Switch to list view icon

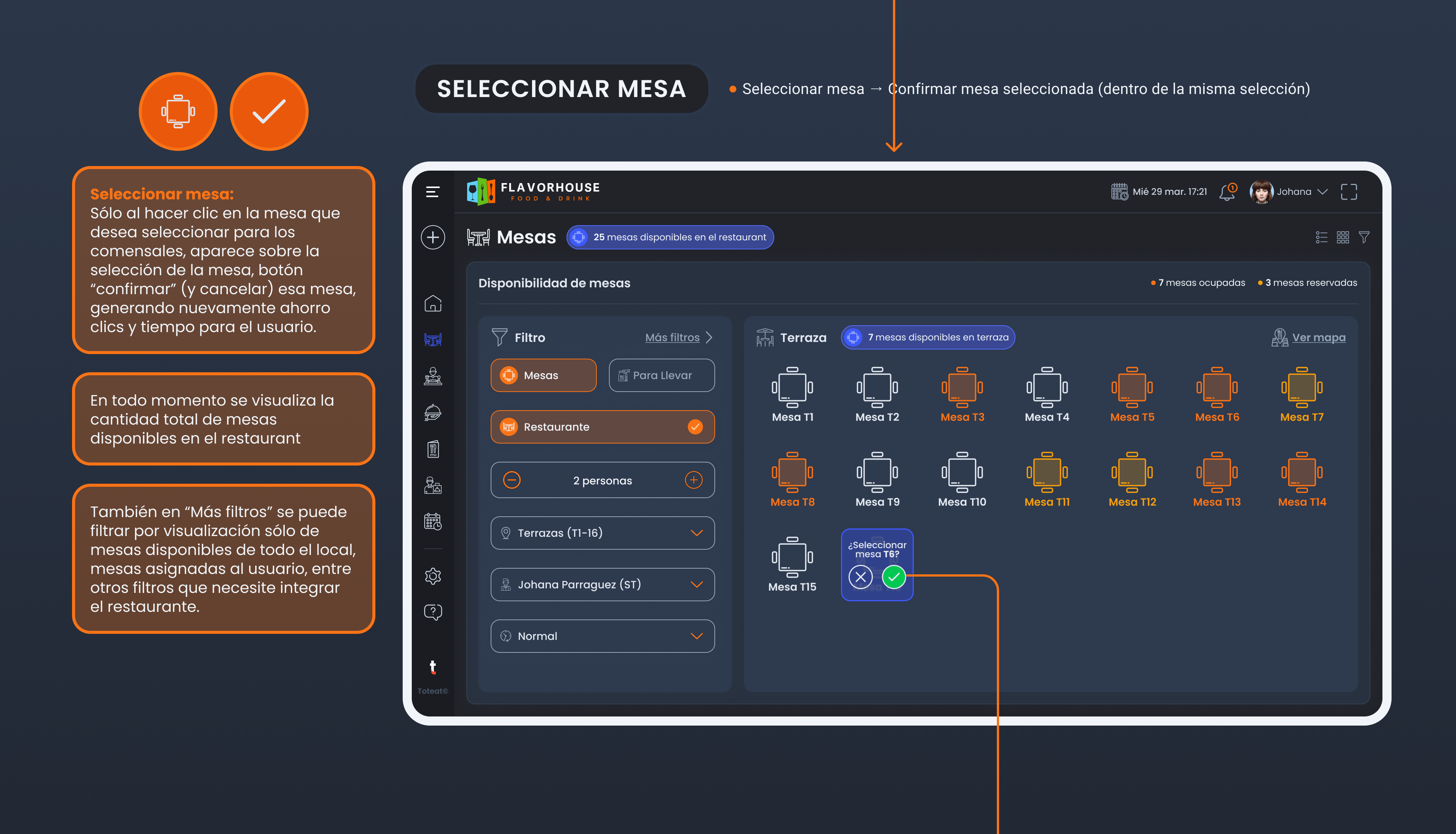1321,237
